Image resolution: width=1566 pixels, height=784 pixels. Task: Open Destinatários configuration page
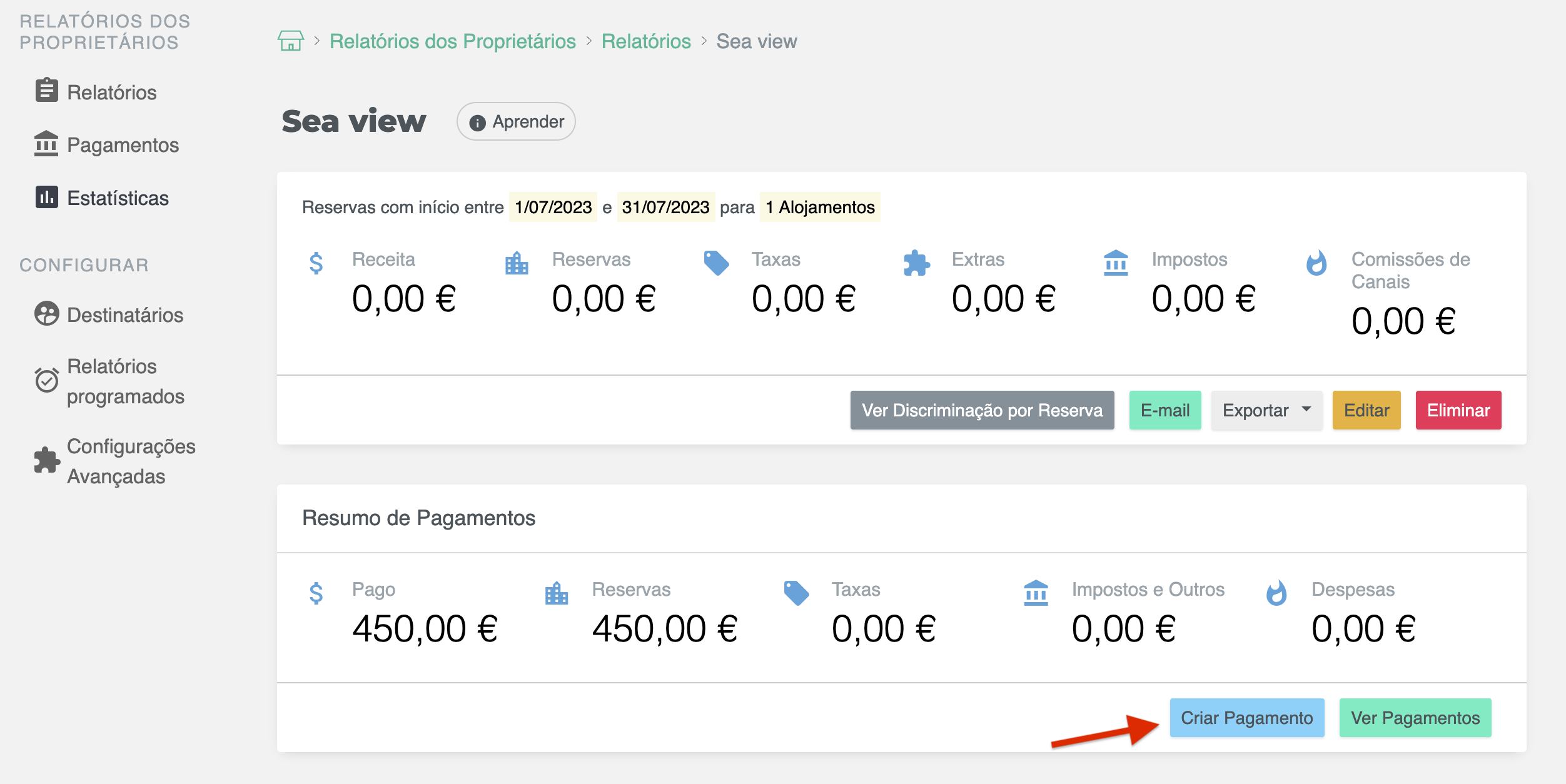coord(125,315)
